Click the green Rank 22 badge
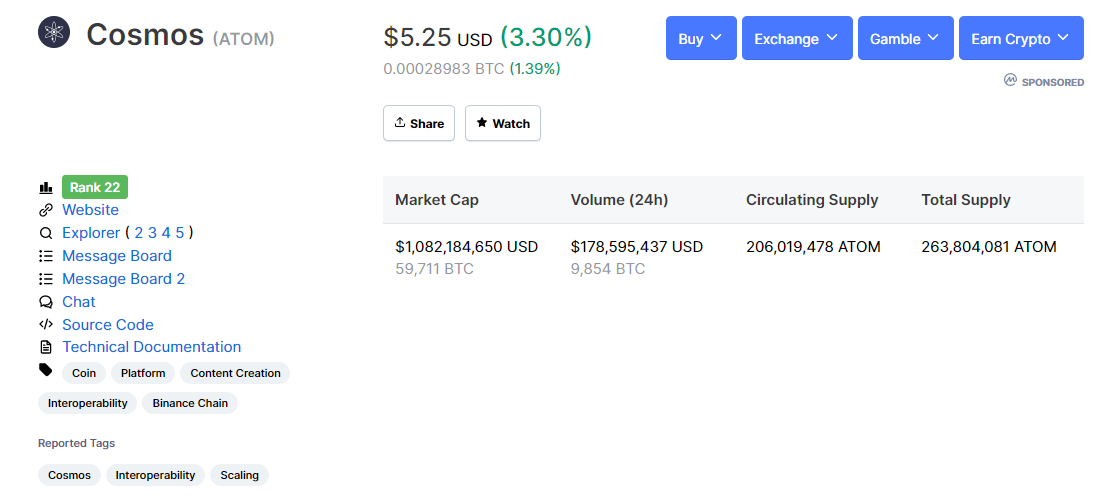The width and height of the screenshot is (1109, 498). click(x=95, y=187)
